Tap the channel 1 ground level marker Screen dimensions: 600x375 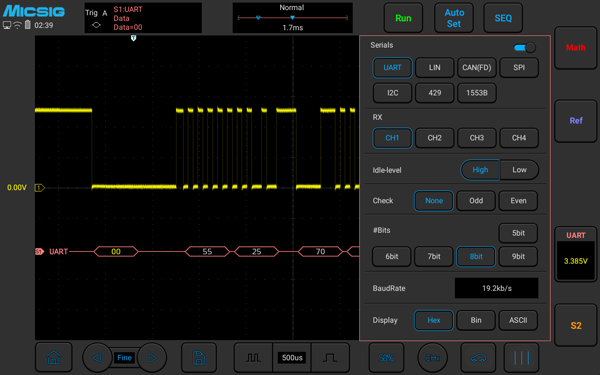pos(39,188)
